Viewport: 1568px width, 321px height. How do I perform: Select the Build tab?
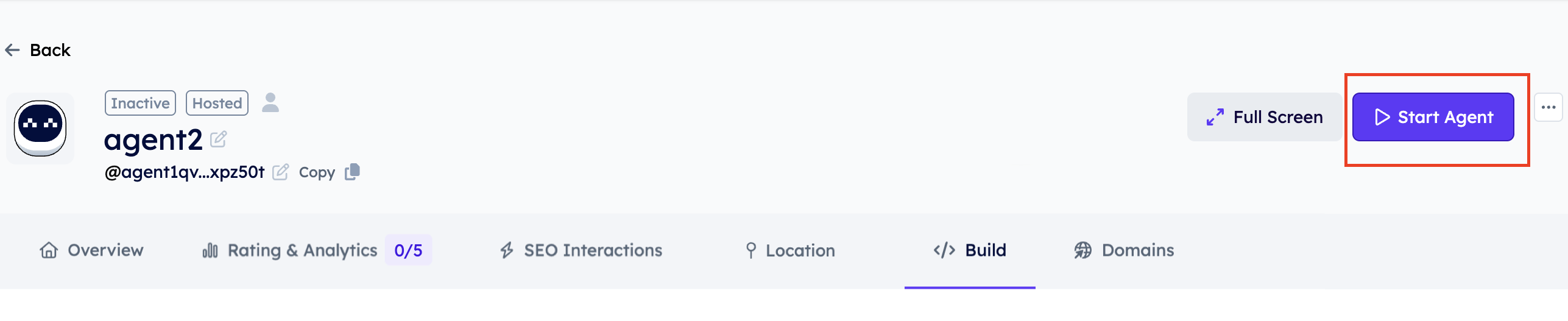click(970, 250)
